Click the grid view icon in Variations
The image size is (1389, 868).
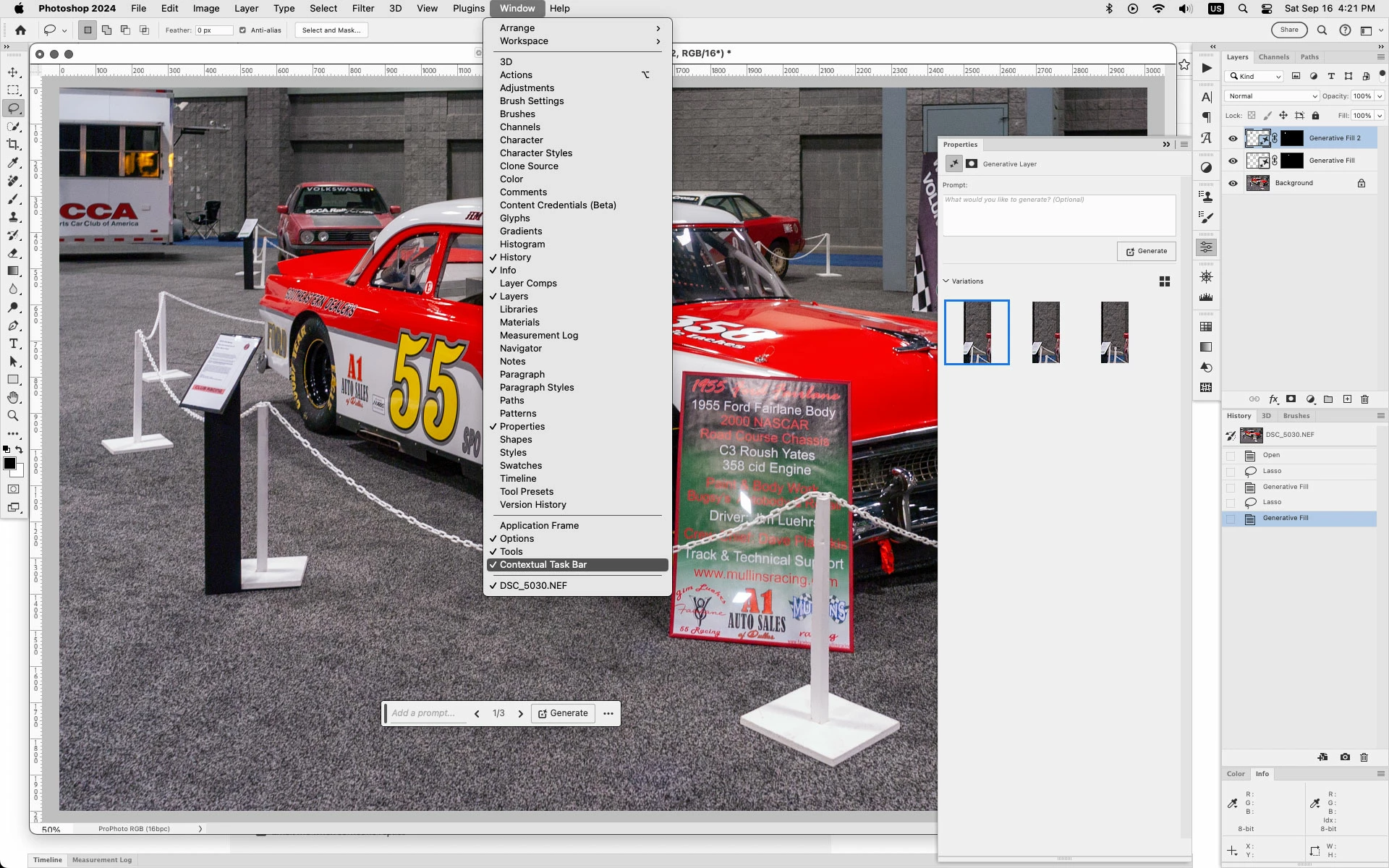click(x=1164, y=281)
